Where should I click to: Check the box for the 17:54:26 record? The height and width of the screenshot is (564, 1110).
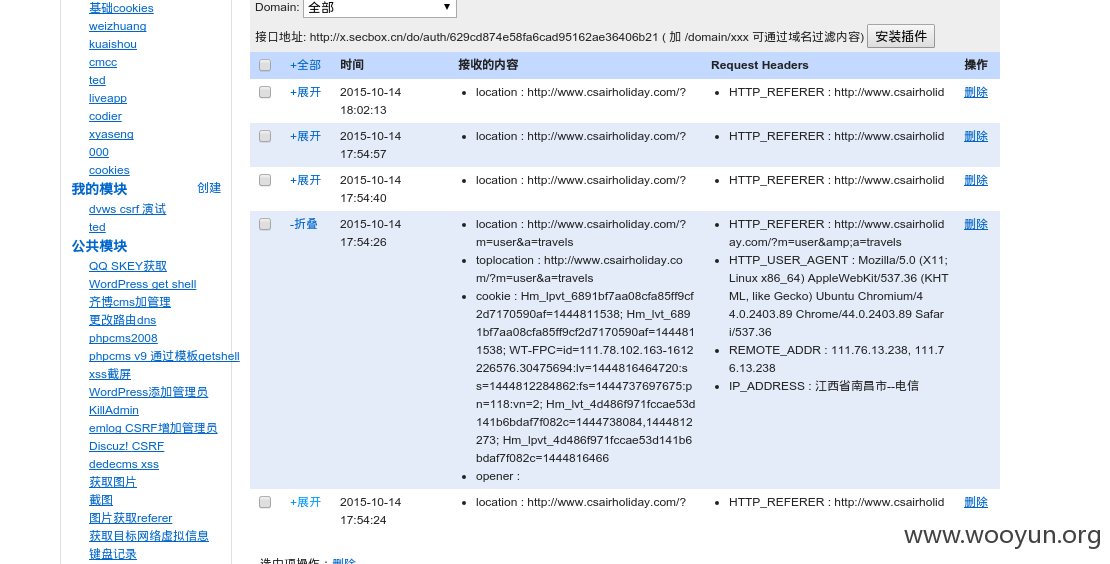point(265,224)
